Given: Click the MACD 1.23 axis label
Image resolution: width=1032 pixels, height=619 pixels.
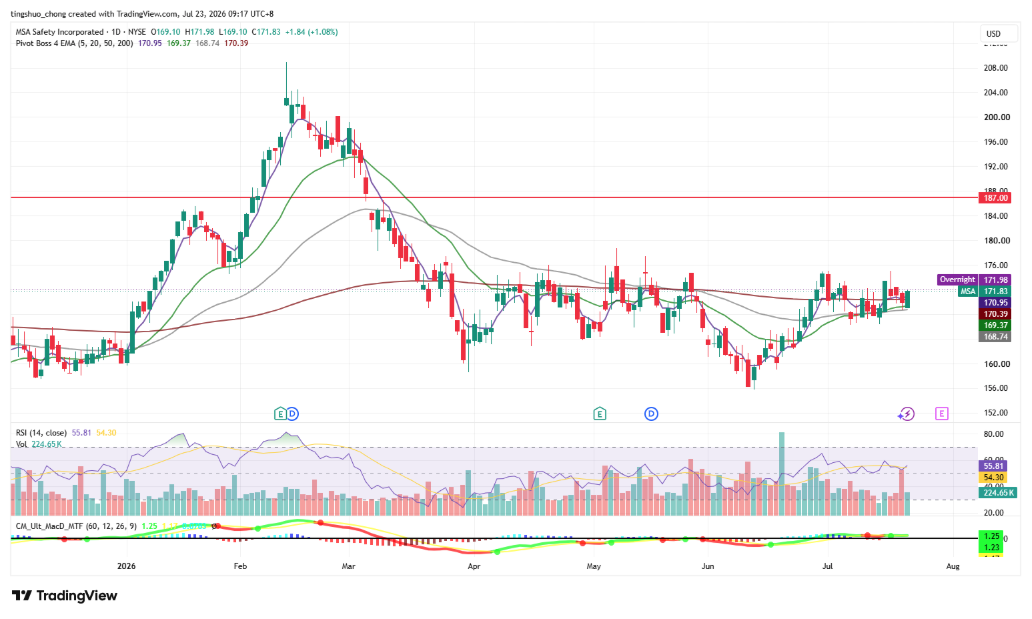Looking at the screenshot, I should tap(992, 547).
